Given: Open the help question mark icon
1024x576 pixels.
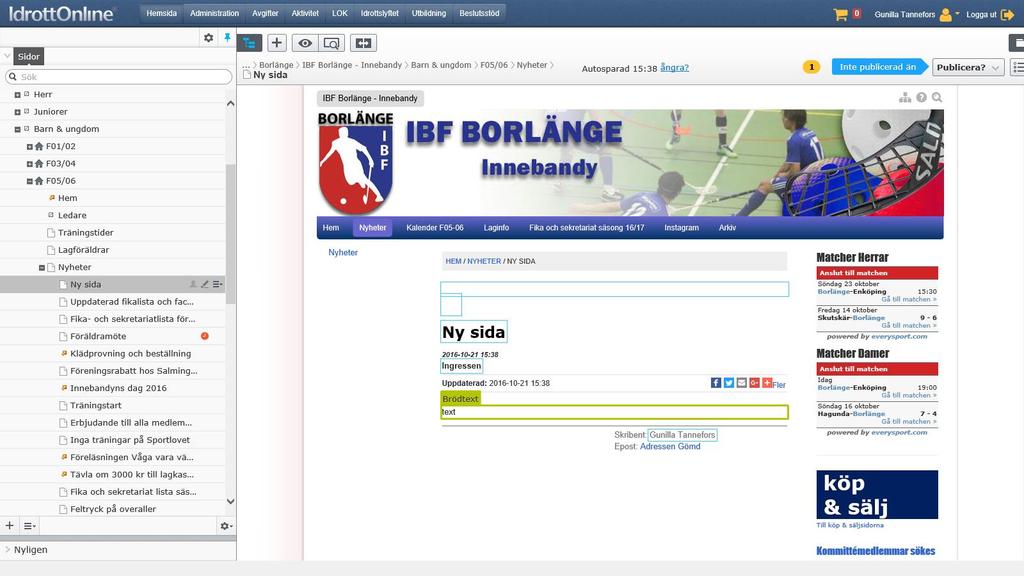Looking at the screenshot, I should [921, 97].
